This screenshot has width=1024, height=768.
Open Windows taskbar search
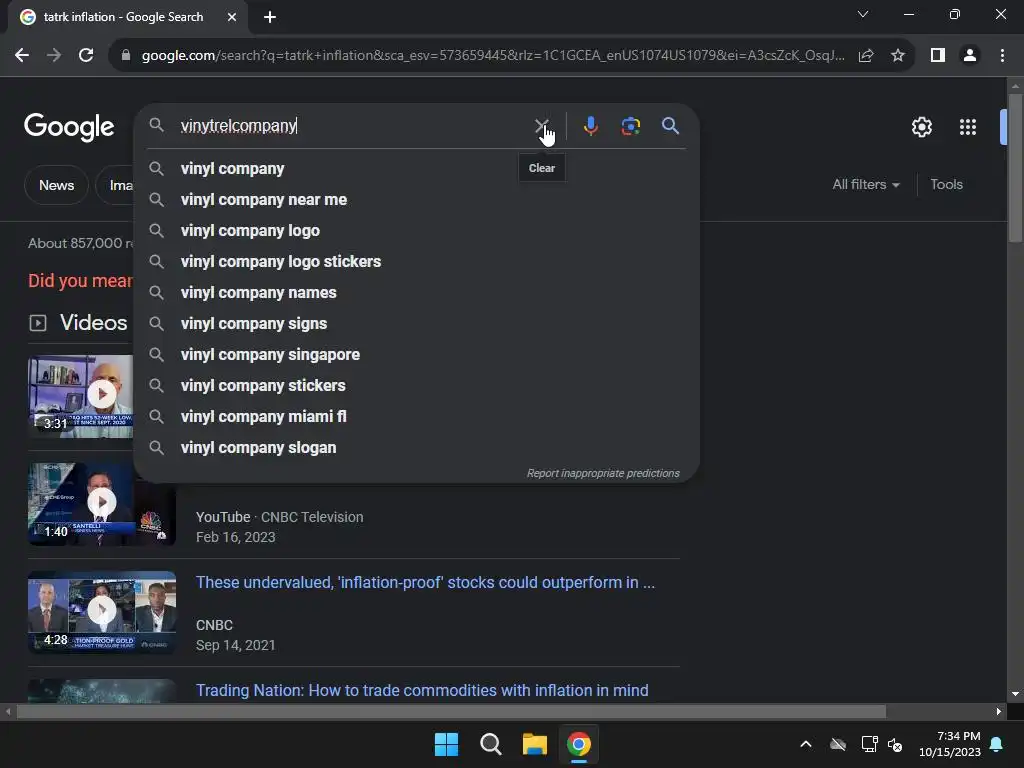click(490, 744)
